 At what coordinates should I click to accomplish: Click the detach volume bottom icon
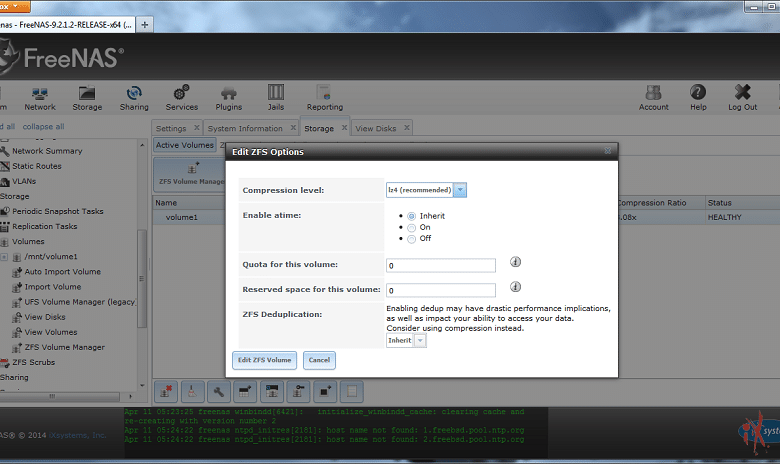tap(166, 391)
